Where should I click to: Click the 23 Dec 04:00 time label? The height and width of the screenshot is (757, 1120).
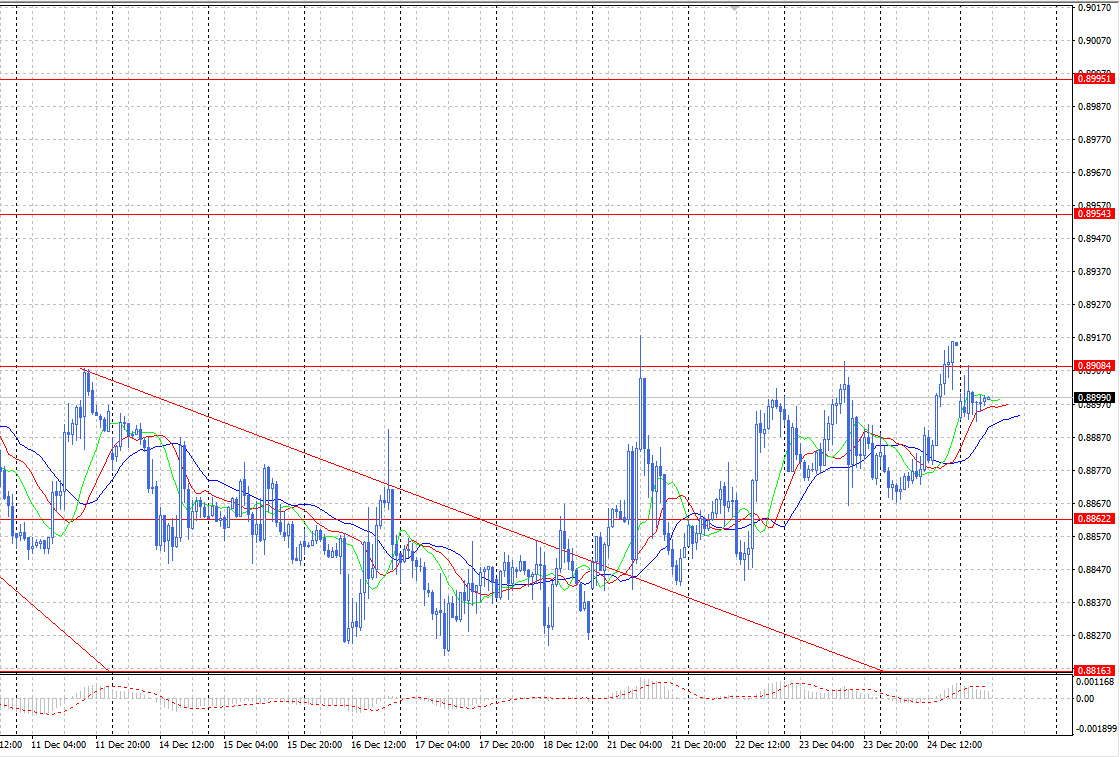point(827,745)
